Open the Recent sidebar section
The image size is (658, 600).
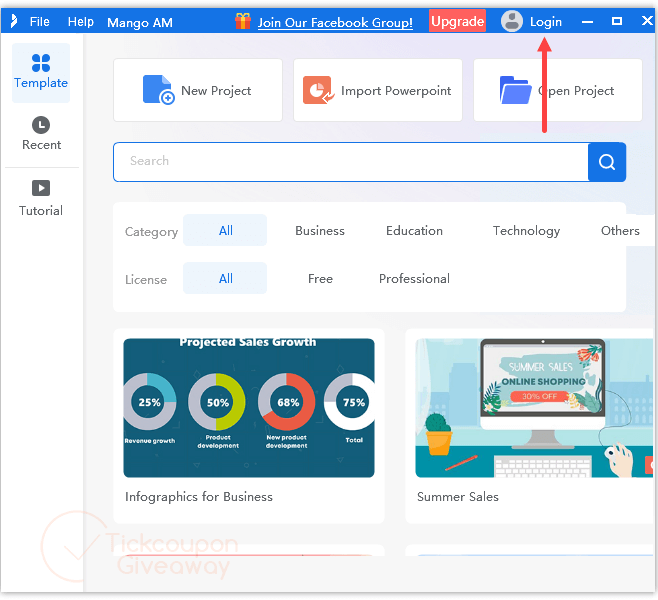coord(41,133)
